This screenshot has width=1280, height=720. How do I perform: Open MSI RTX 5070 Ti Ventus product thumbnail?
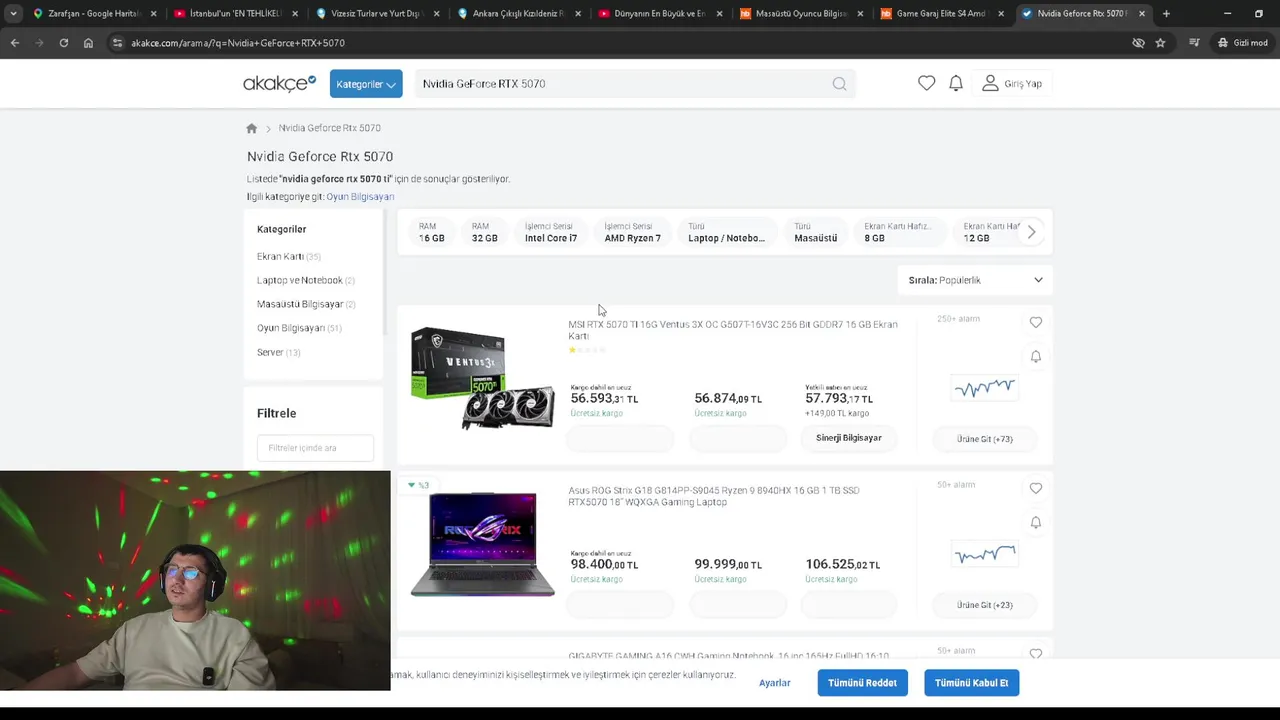(x=482, y=378)
